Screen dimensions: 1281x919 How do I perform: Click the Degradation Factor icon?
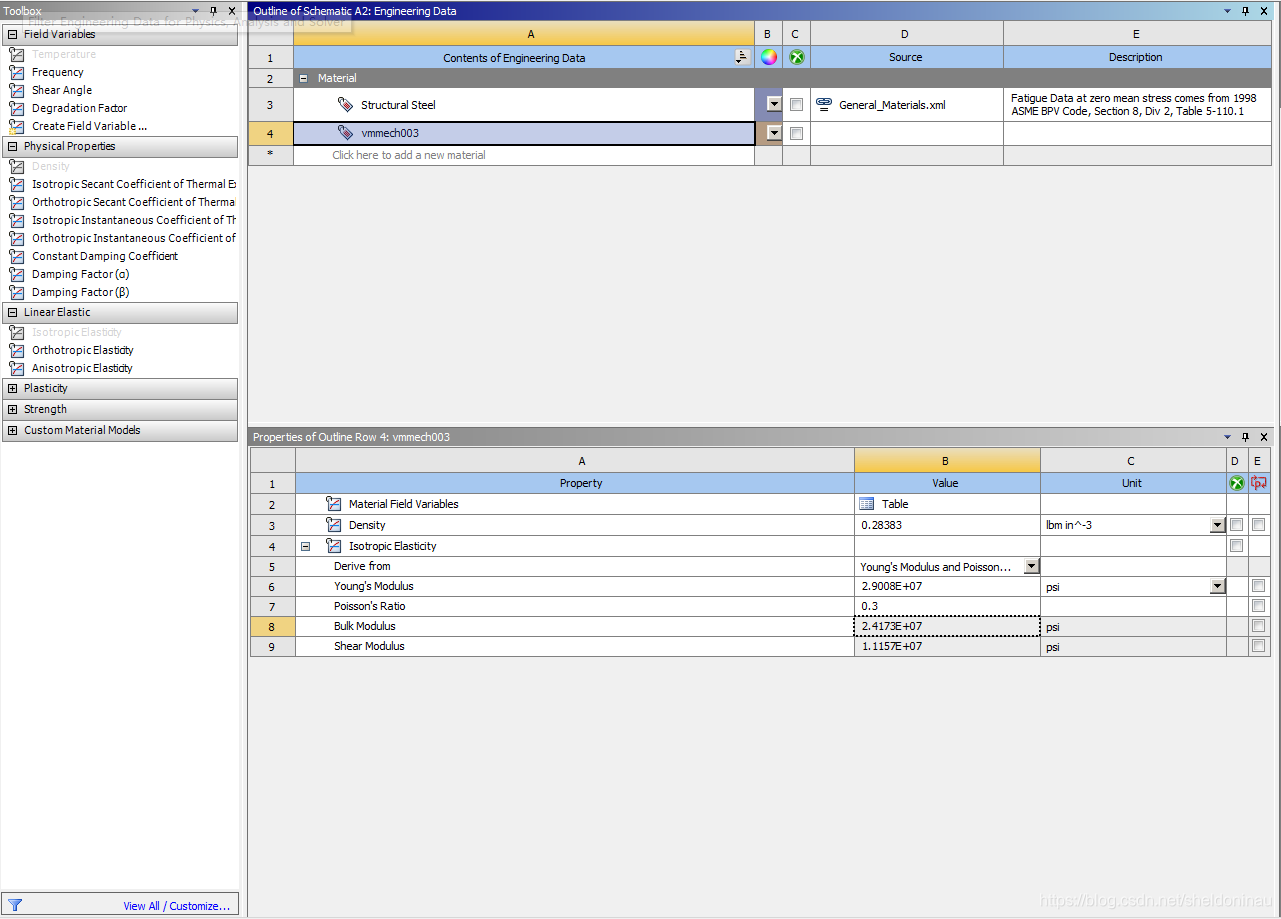[16, 108]
